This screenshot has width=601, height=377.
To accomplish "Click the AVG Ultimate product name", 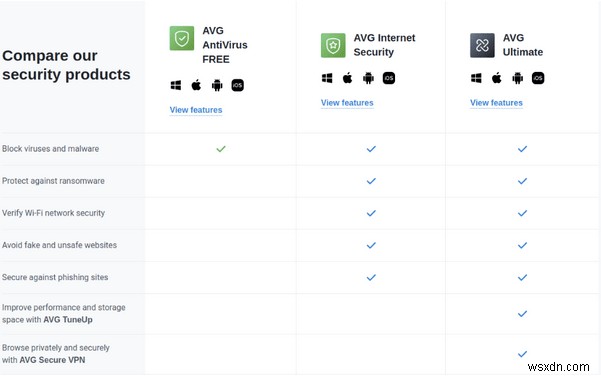I will 523,45.
